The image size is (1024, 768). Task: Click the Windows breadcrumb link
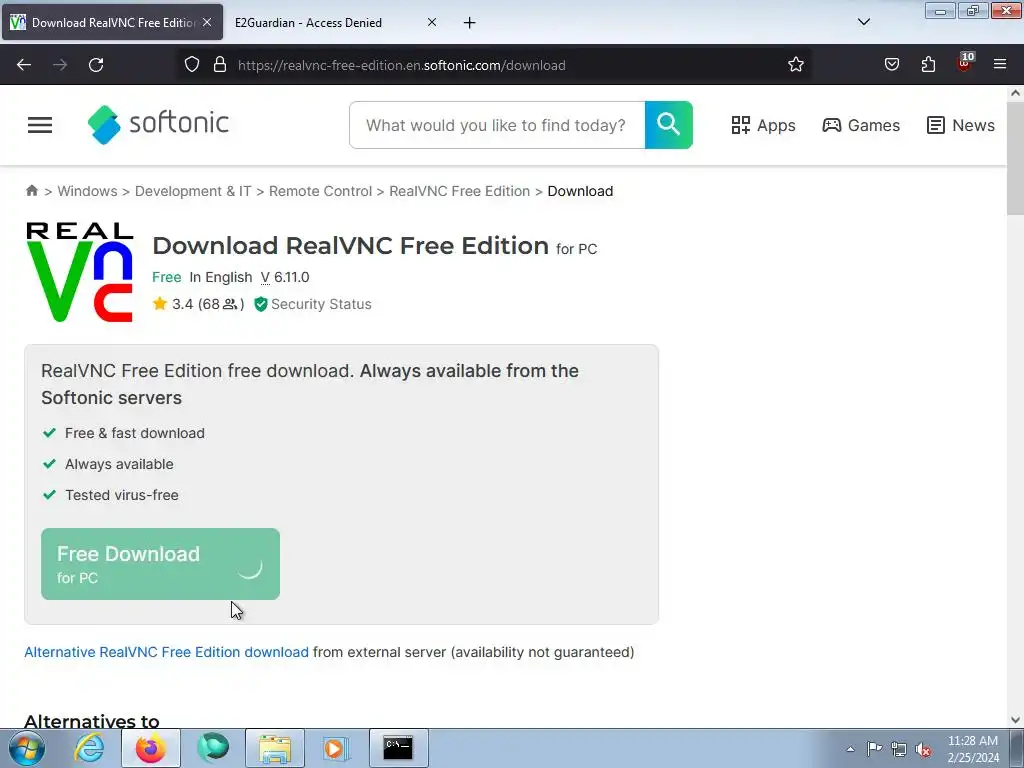point(88,191)
